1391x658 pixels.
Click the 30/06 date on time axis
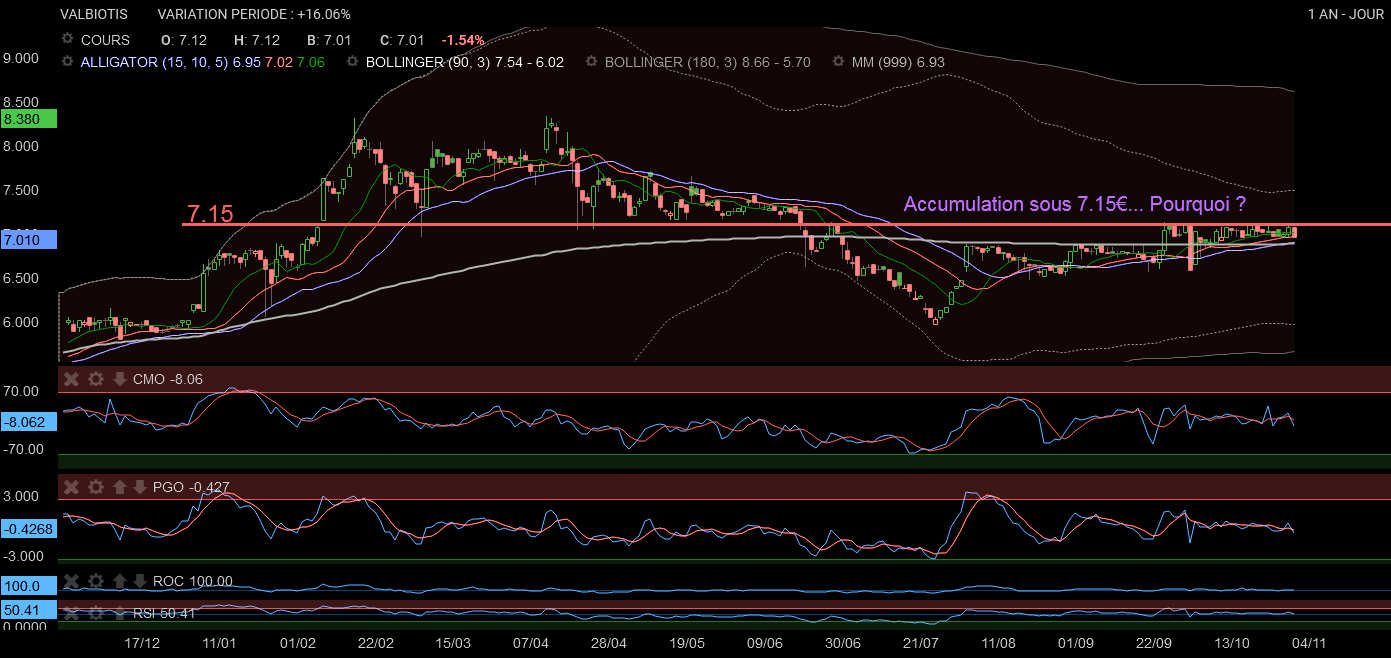[842, 643]
